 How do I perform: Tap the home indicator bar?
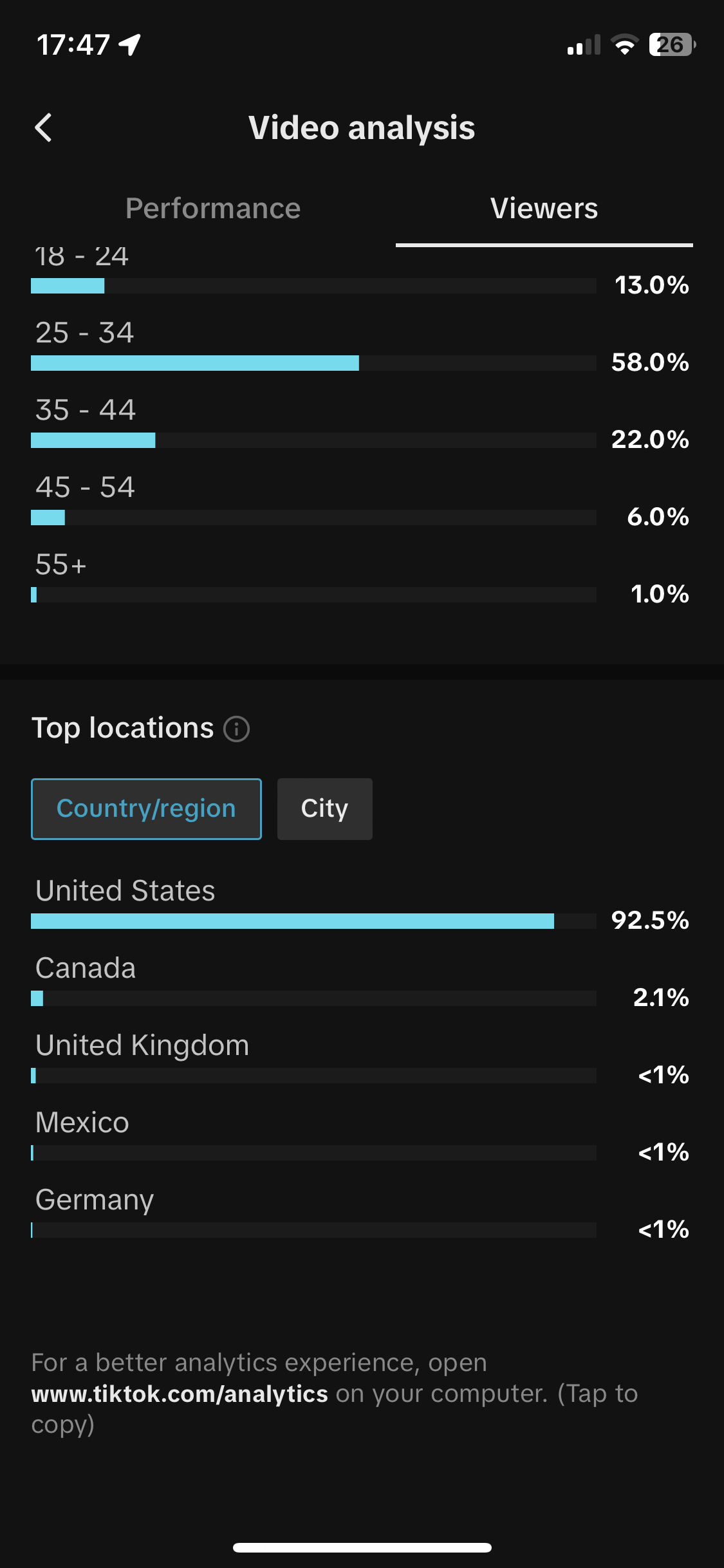[x=362, y=1547]
